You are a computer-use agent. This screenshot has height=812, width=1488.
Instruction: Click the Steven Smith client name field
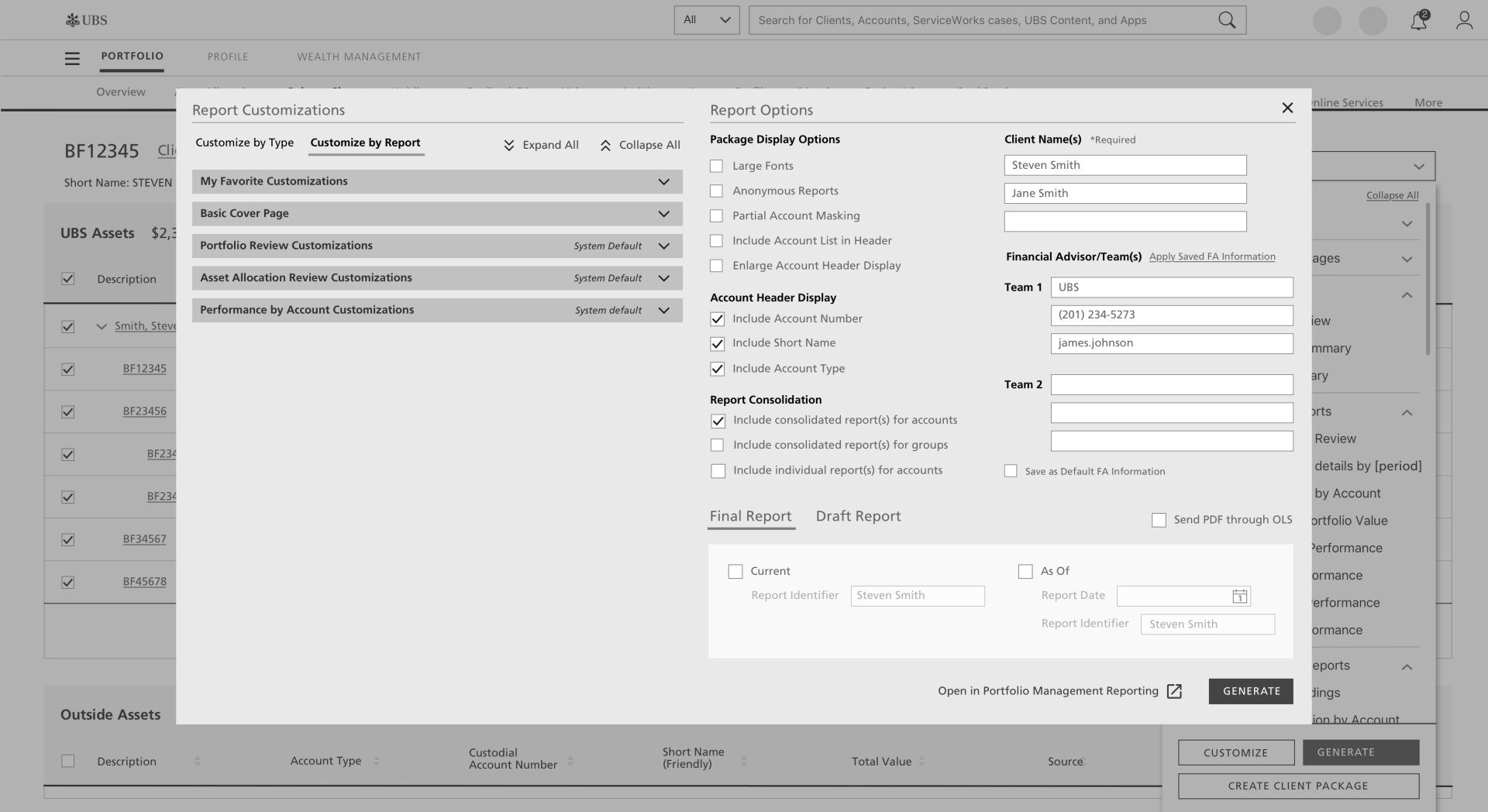click(x=1125, y=165)
